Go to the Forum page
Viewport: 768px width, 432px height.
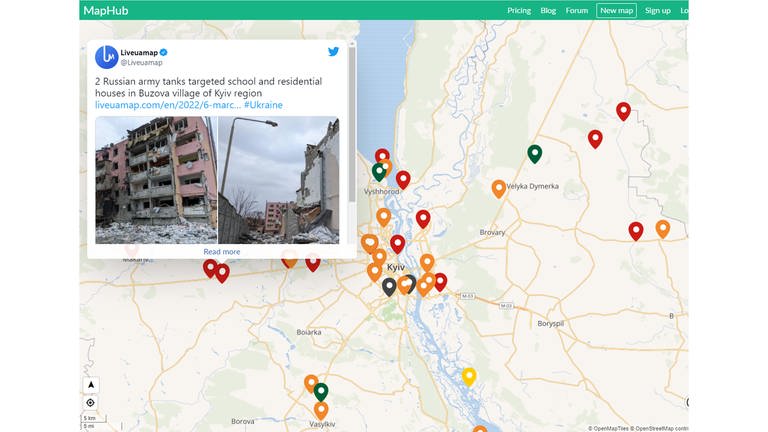point(577,10)
